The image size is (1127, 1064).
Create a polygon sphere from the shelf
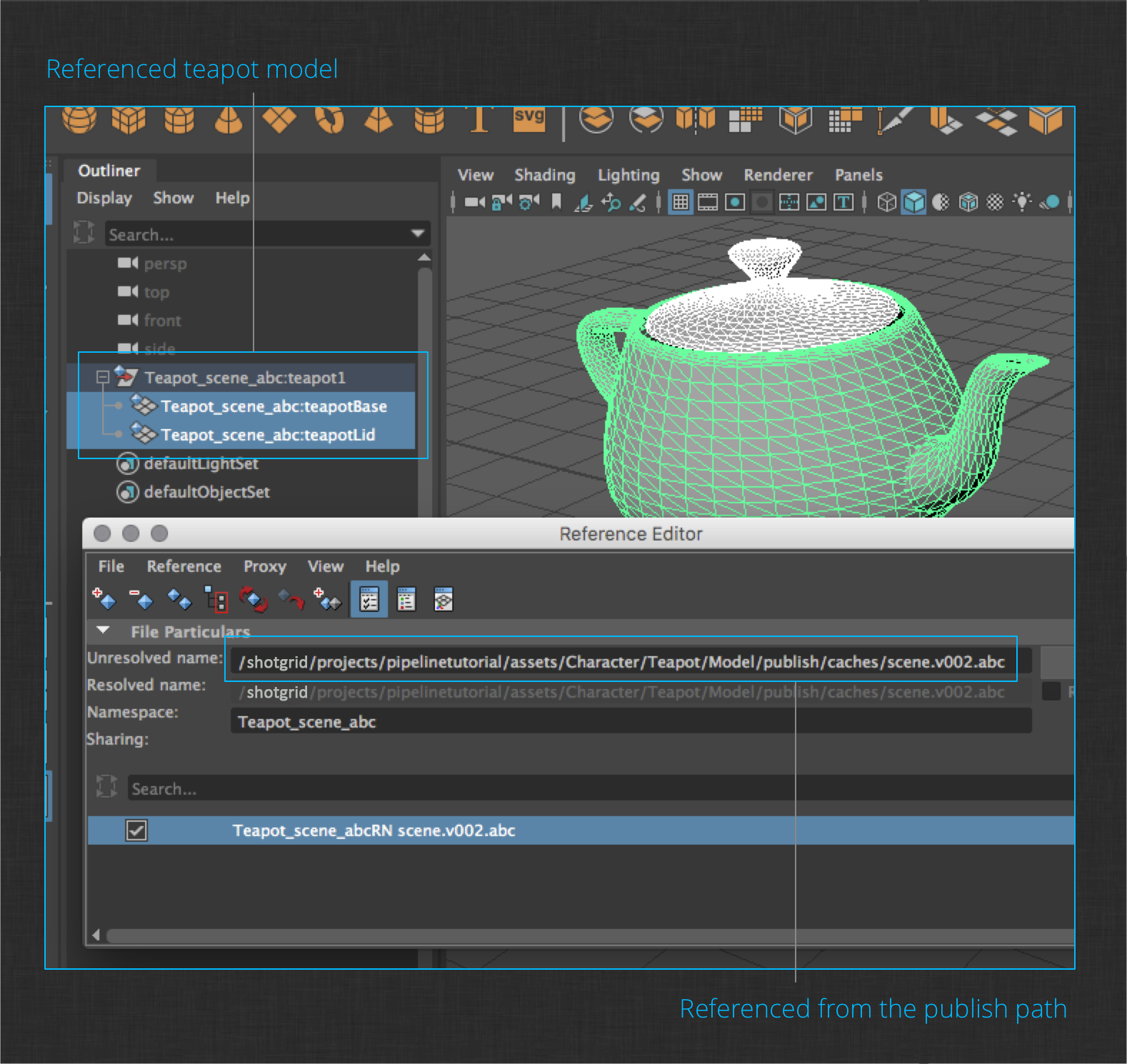click(79, 119)
